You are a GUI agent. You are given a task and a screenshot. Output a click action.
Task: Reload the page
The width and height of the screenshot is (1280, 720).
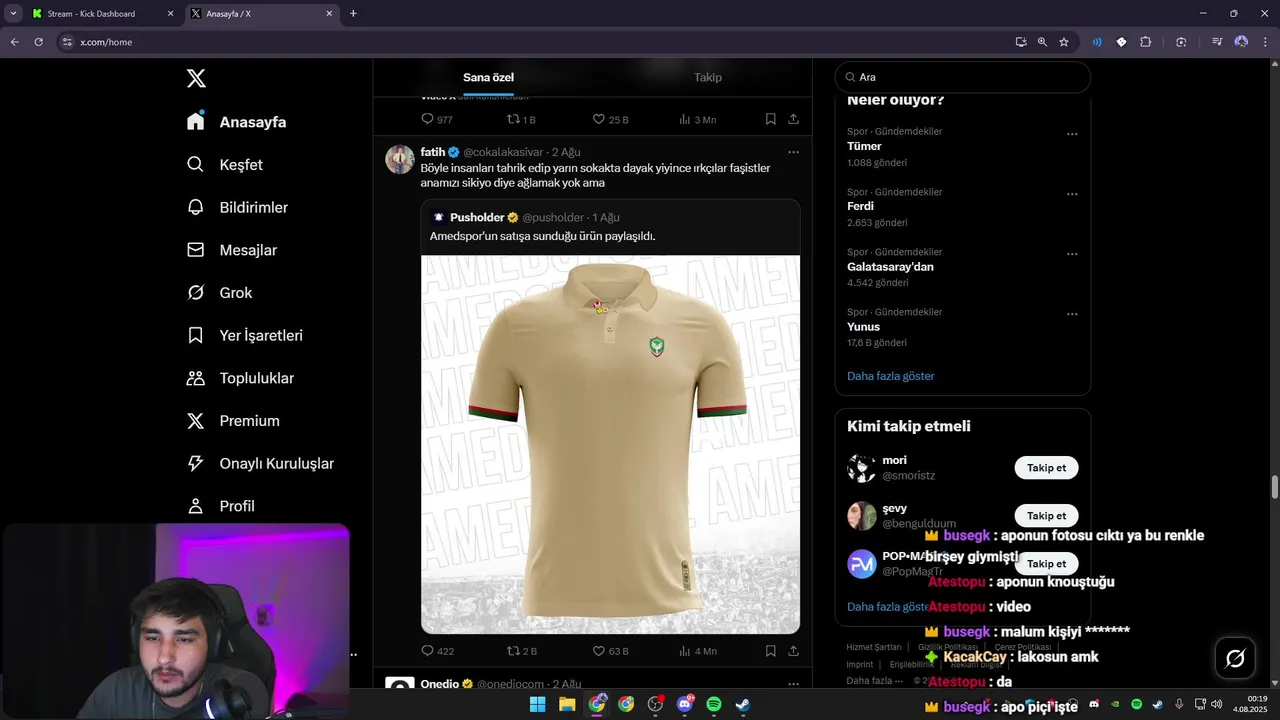coord(38,42)
